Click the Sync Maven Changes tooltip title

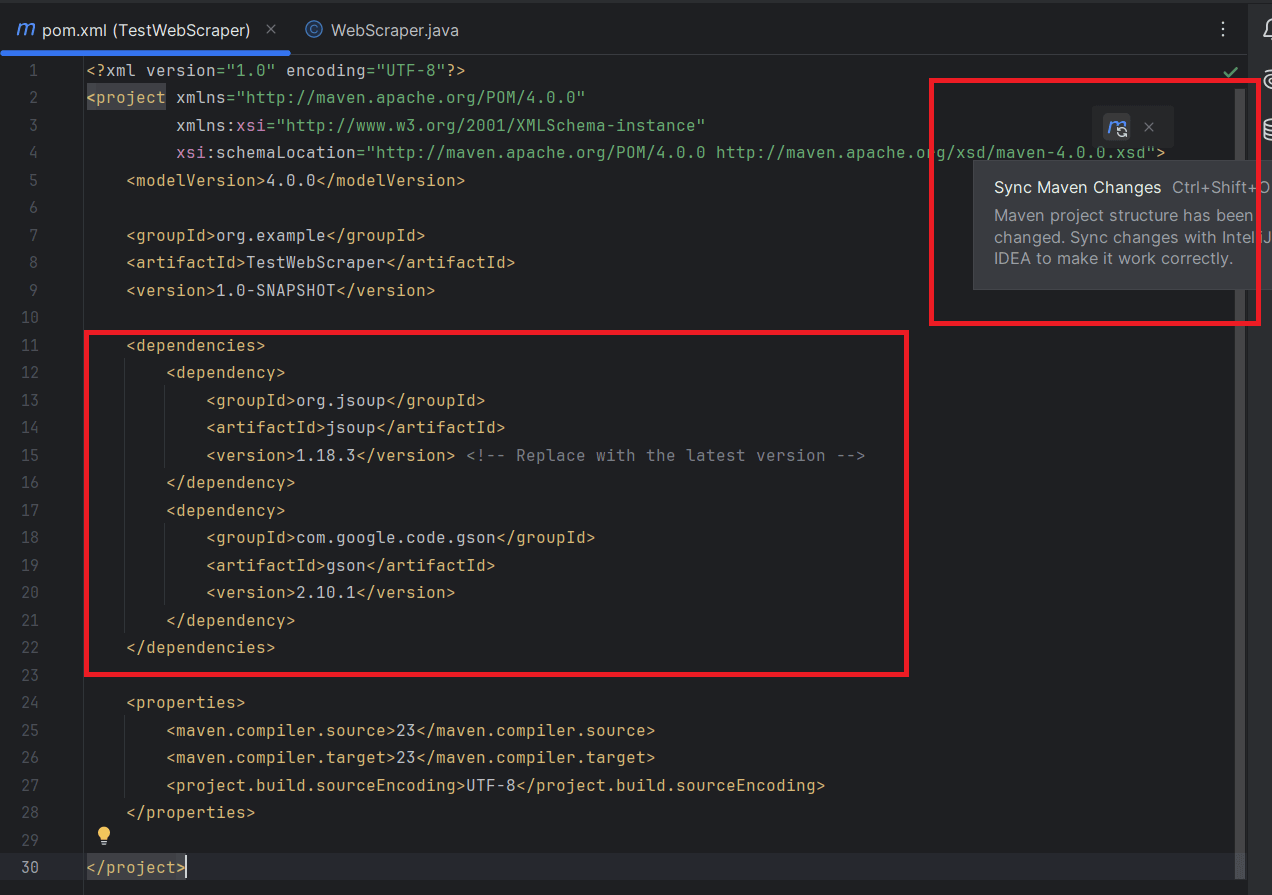[1077, 188]
